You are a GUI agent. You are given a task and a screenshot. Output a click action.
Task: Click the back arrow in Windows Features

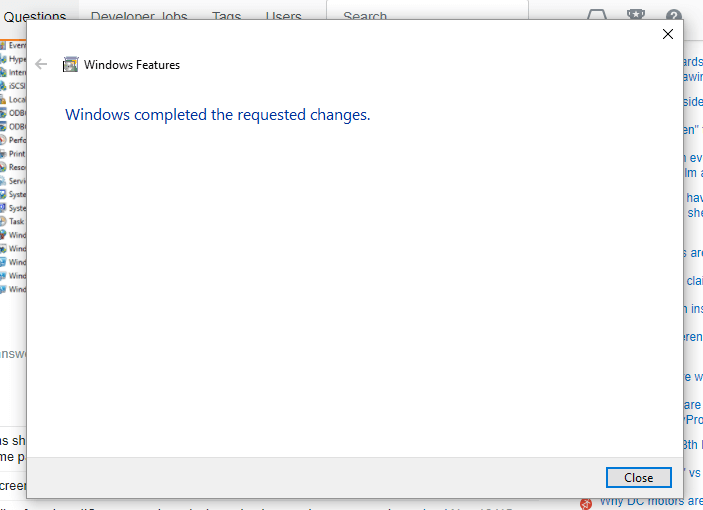pyautogui.click(x=41, y=65)
